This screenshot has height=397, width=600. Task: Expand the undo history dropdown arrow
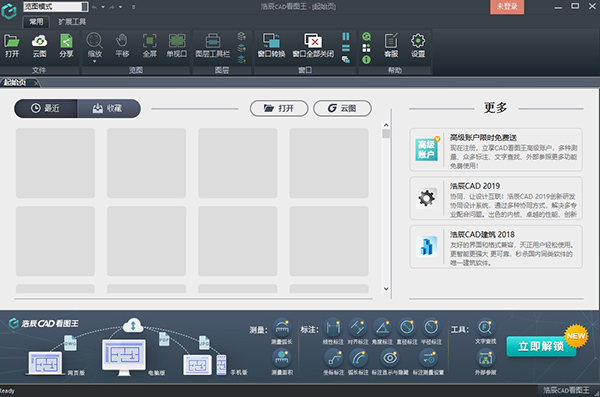(103, 7)
